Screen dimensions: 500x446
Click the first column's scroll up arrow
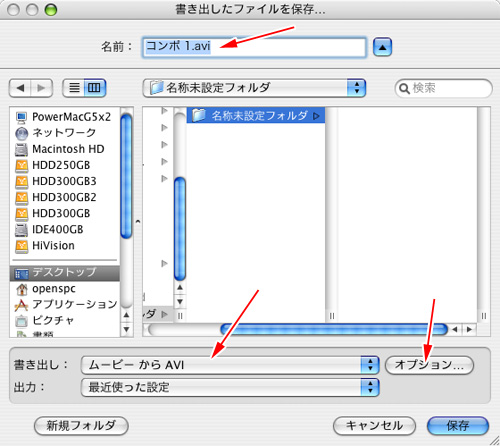pos(180,287)
